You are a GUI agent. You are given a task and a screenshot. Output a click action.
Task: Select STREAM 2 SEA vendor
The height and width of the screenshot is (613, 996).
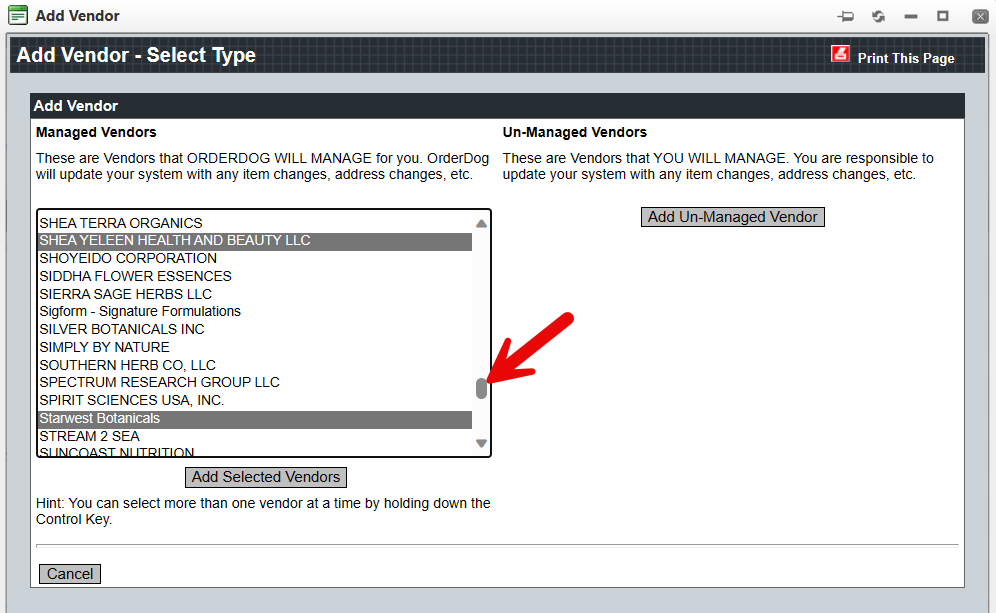(x=255, y=436)
